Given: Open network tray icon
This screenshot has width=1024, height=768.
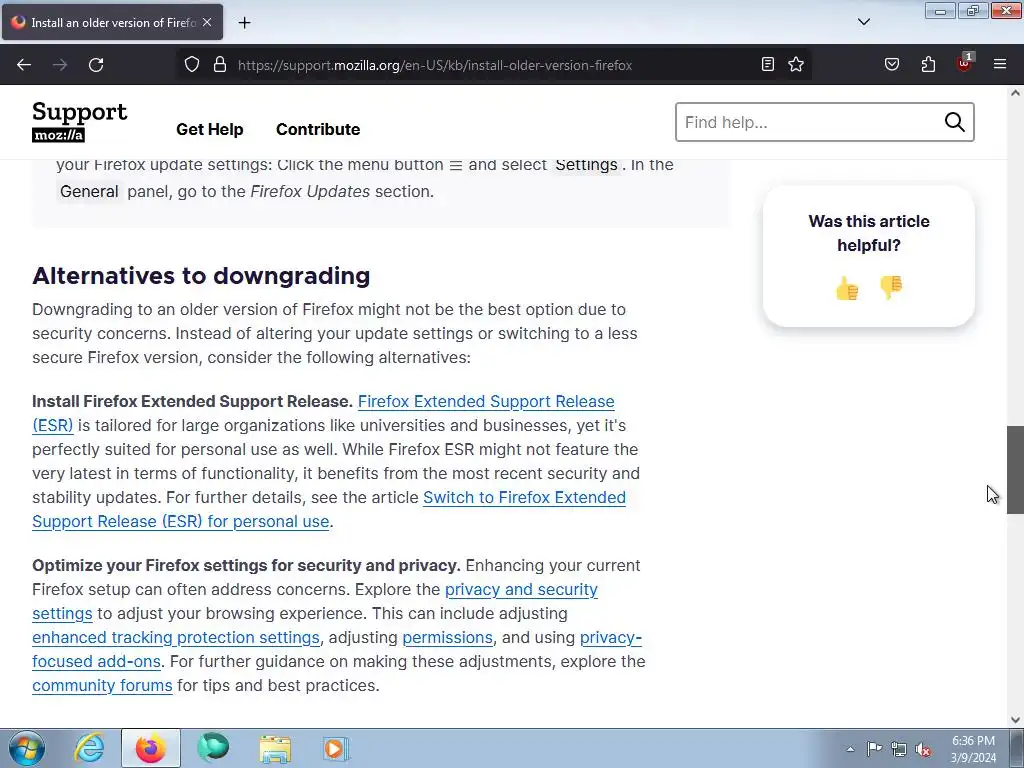Looking at the screenshot, I should [899, 749].
